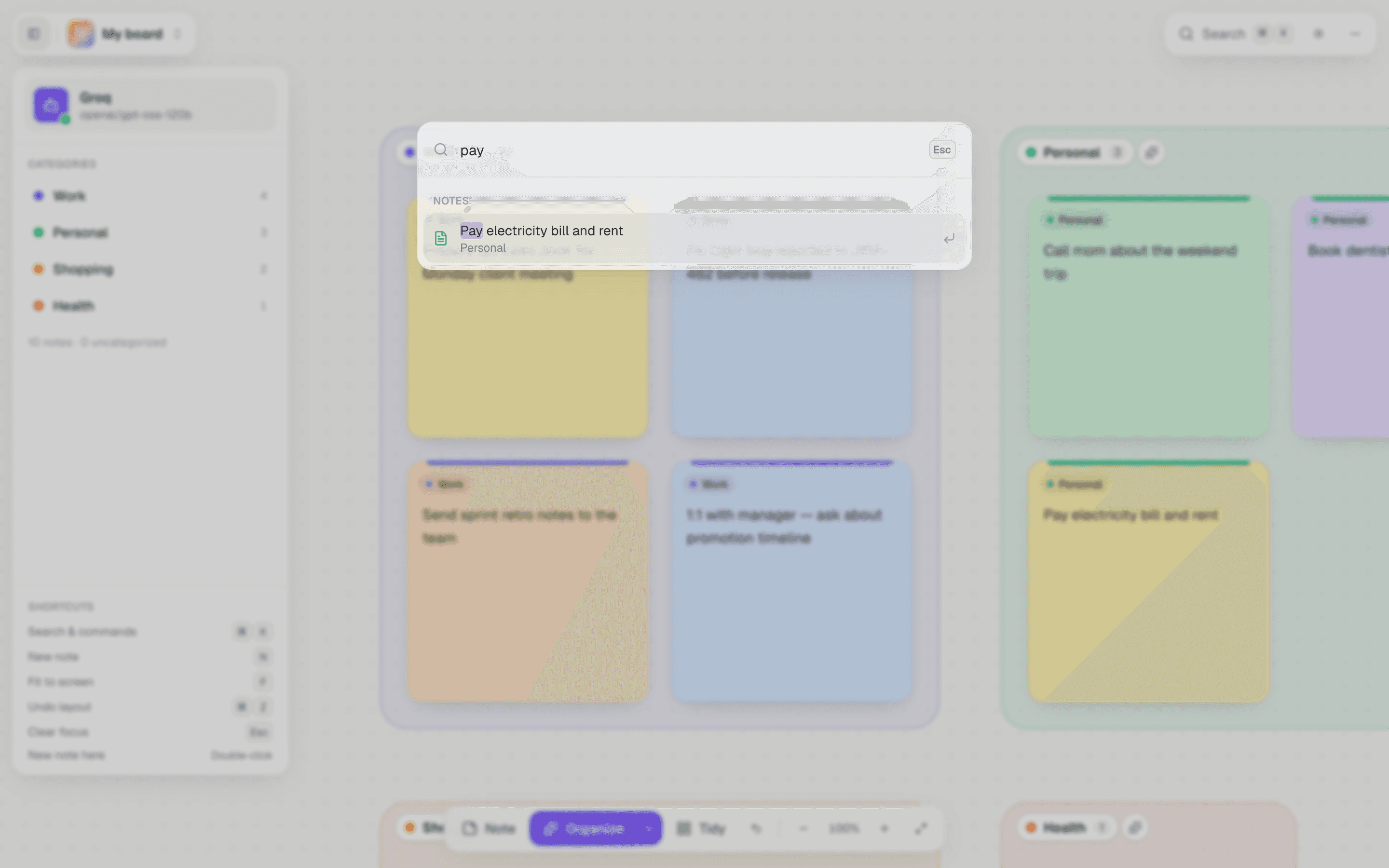Viewport: 1389px width, 868px height.
Task: Open the partially visible 'Book dentist' note
Action: point(1341,317)
